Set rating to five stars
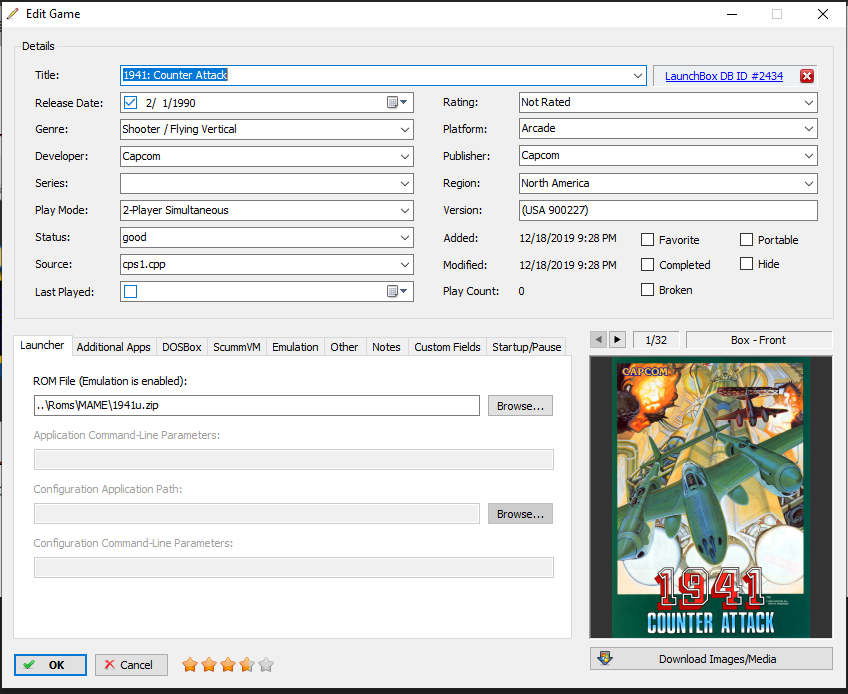Viewport: 848px width, 694px height. pos(266,665)
